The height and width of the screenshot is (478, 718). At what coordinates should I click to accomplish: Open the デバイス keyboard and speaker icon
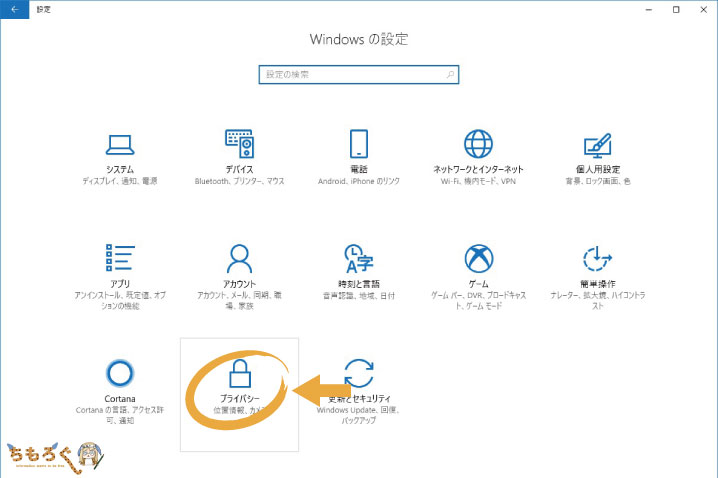[239, 144]
